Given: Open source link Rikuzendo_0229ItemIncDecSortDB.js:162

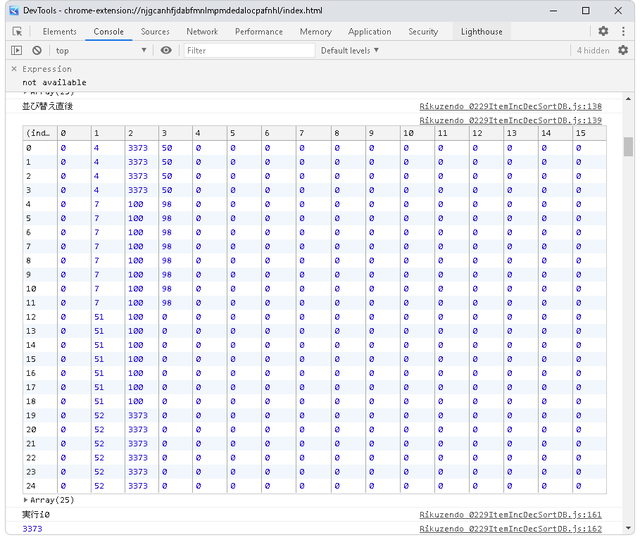Looking at the screenshot, I should tap(510, 529).
